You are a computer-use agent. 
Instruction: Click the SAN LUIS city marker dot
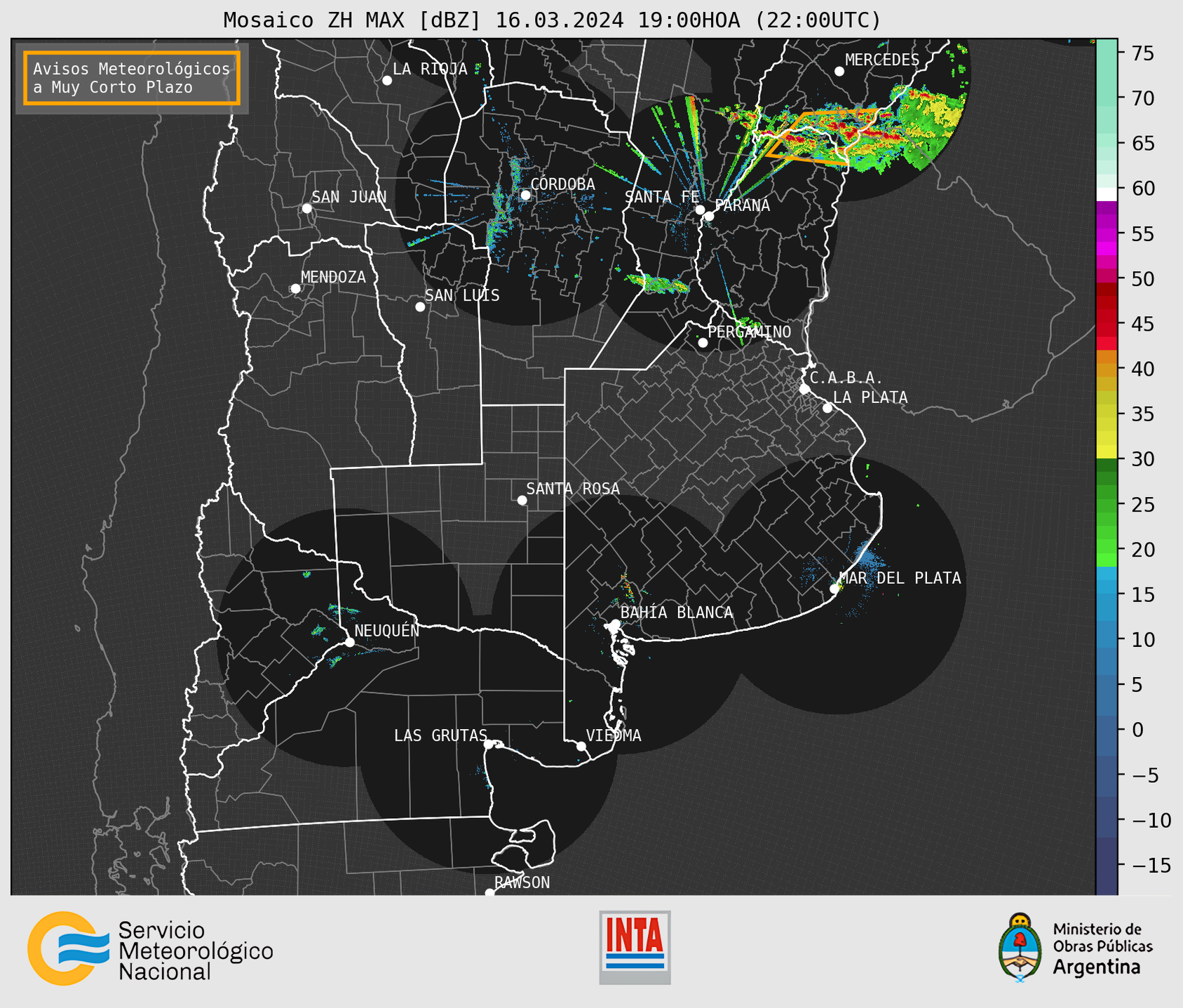point(420,307)
